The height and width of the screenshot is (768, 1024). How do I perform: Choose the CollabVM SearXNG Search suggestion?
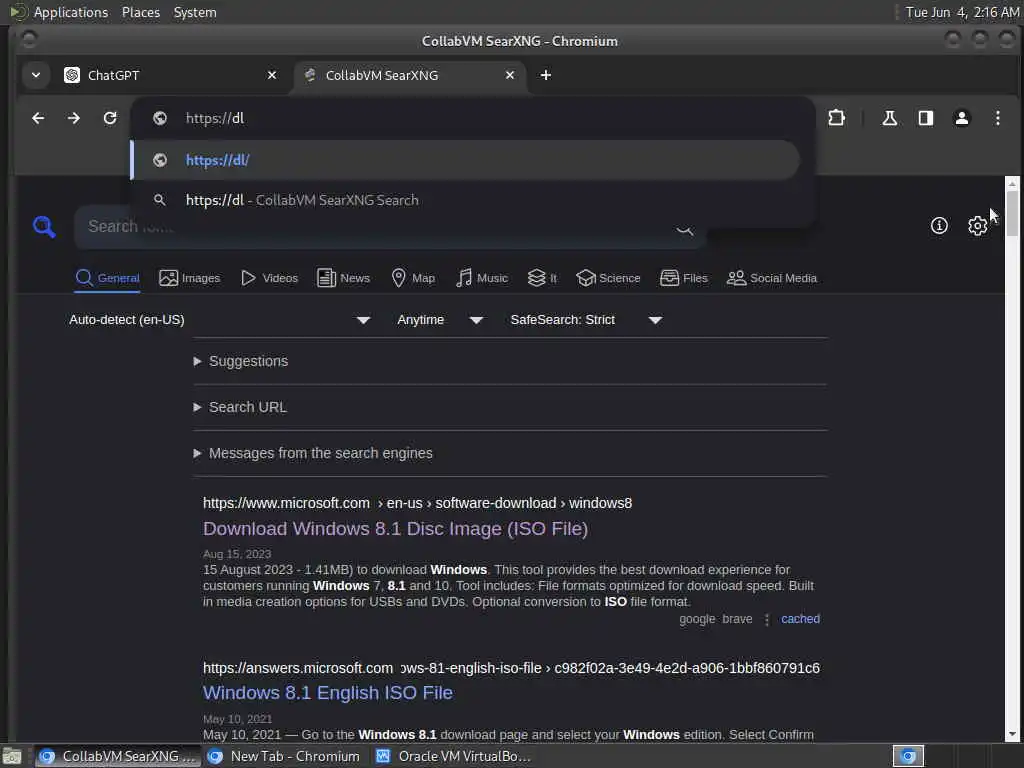coord(465,200)
